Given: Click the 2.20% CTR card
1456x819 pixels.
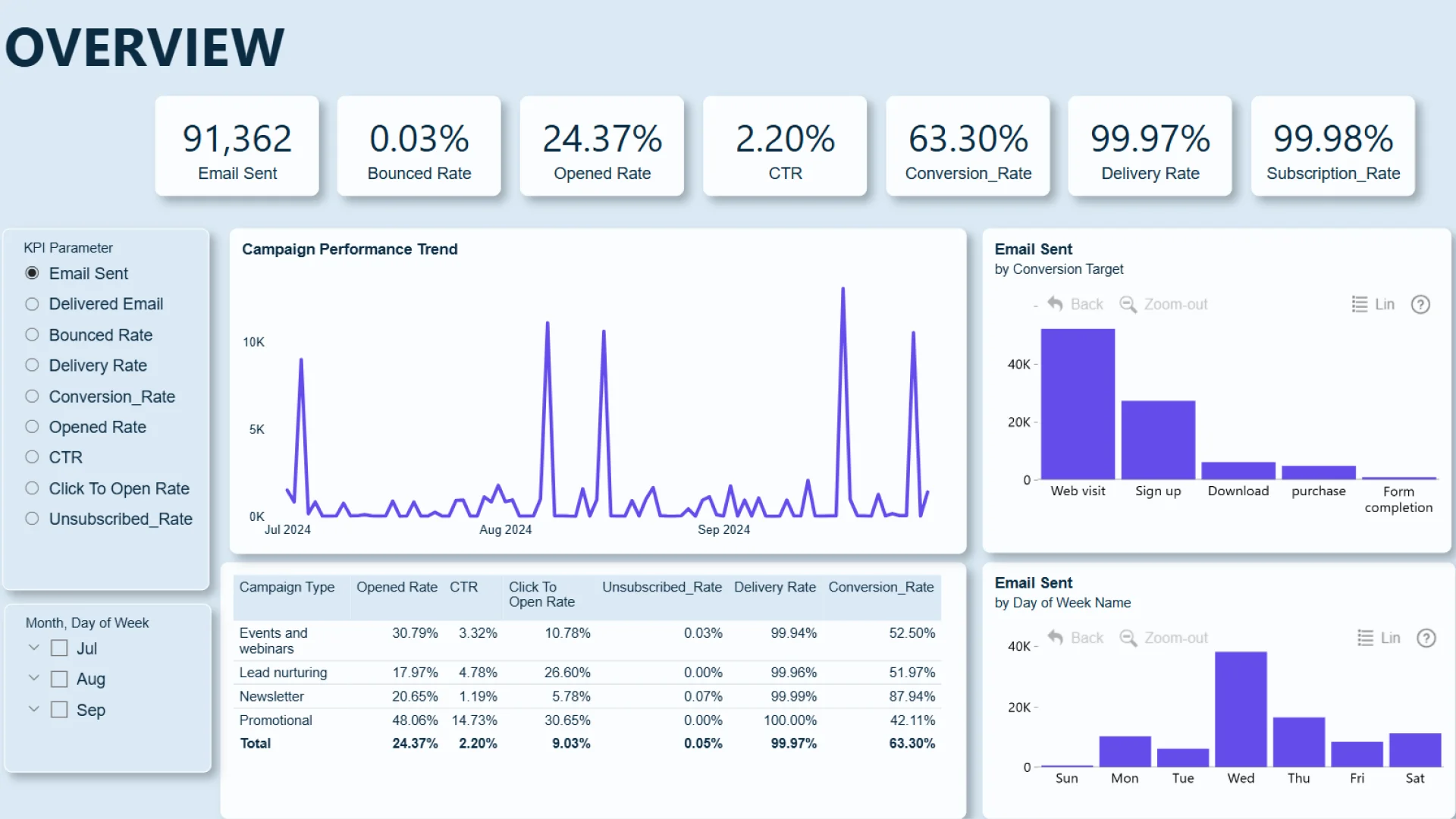Looking at the screenshot, I should (785, 146).
